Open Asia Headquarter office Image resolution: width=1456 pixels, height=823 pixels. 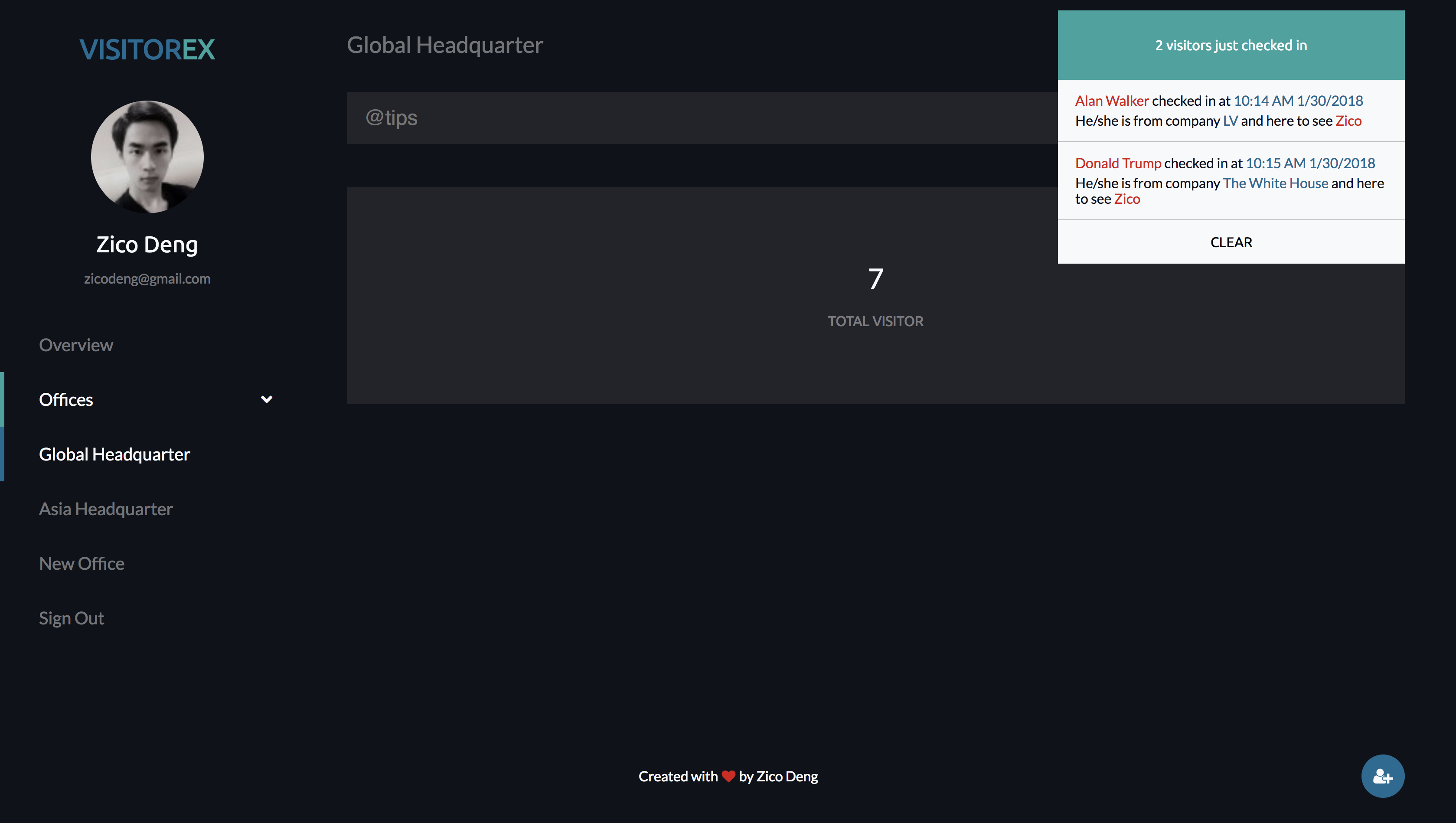[x=106, y=509]
